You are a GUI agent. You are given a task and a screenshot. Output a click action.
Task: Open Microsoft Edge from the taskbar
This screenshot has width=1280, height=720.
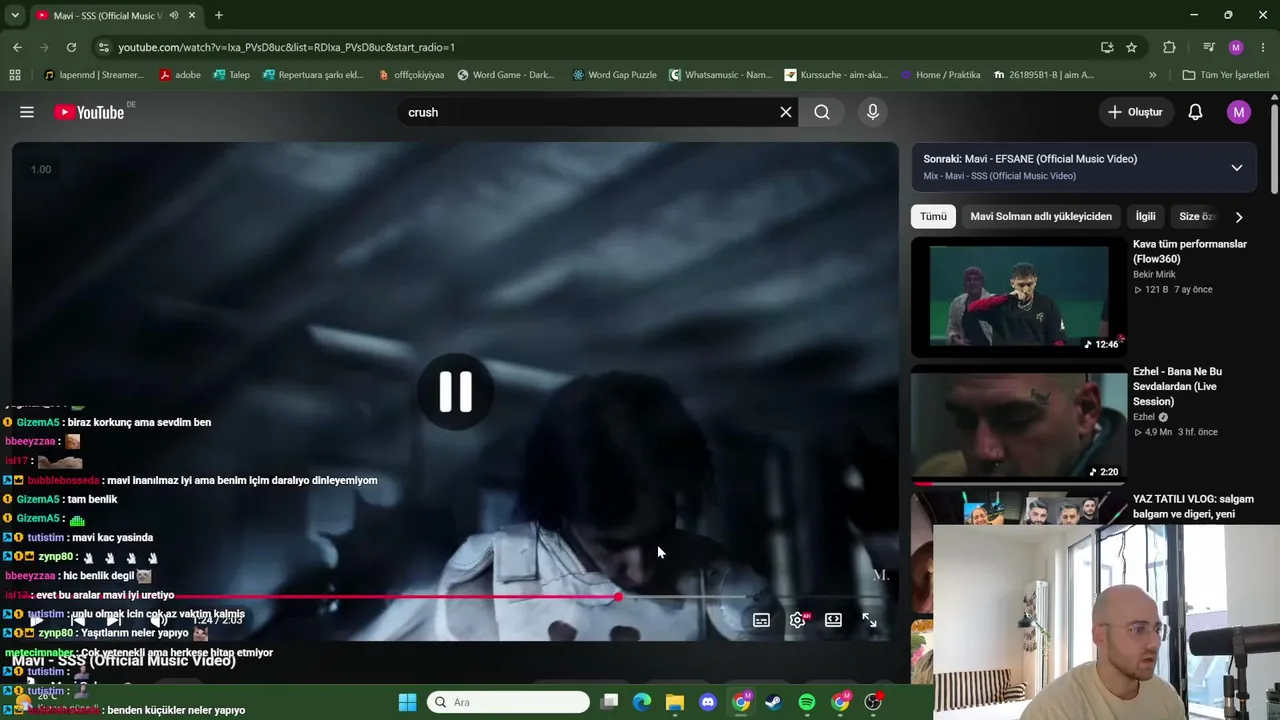click(642, 702)
